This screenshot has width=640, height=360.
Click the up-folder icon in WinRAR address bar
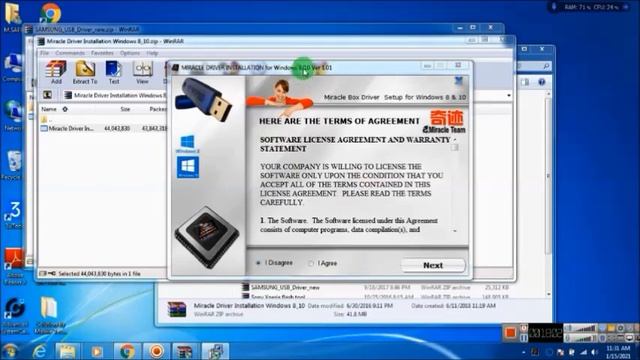[47, 95]
